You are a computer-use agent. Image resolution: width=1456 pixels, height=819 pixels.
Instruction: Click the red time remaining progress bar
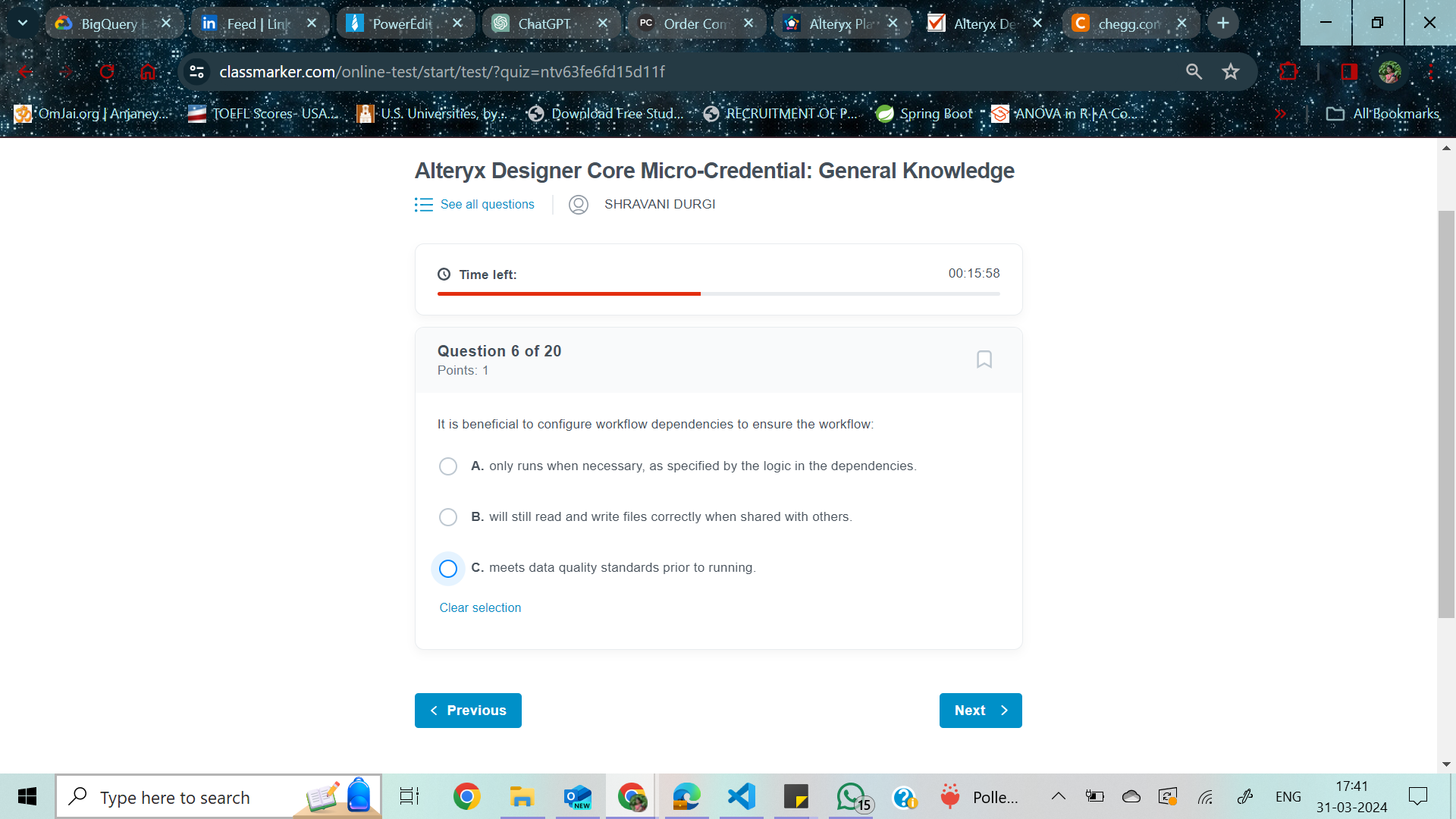click(x=569, y=293)
